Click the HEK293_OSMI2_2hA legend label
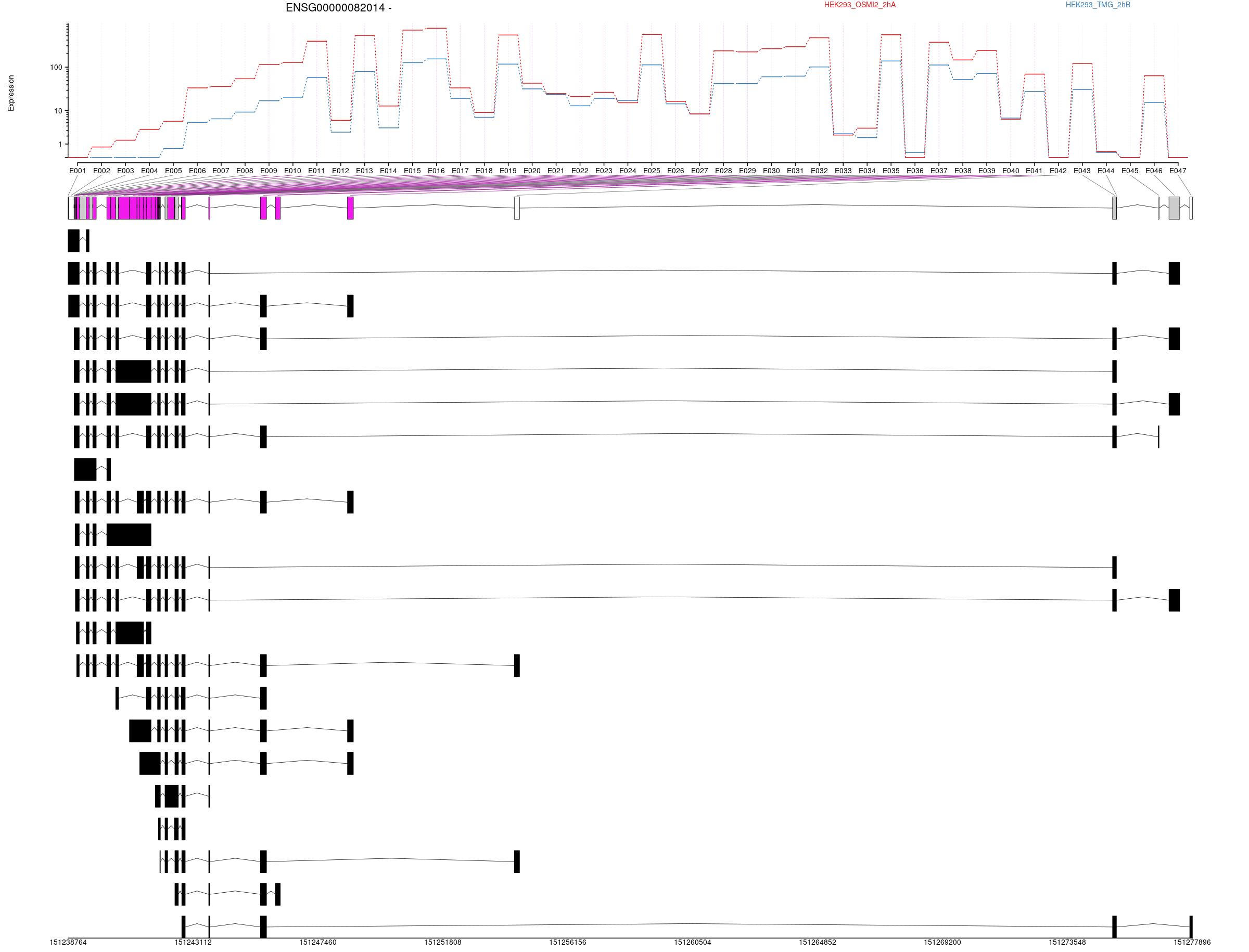1249x952 pixels. pyautogui.click(x=860, y=5)
